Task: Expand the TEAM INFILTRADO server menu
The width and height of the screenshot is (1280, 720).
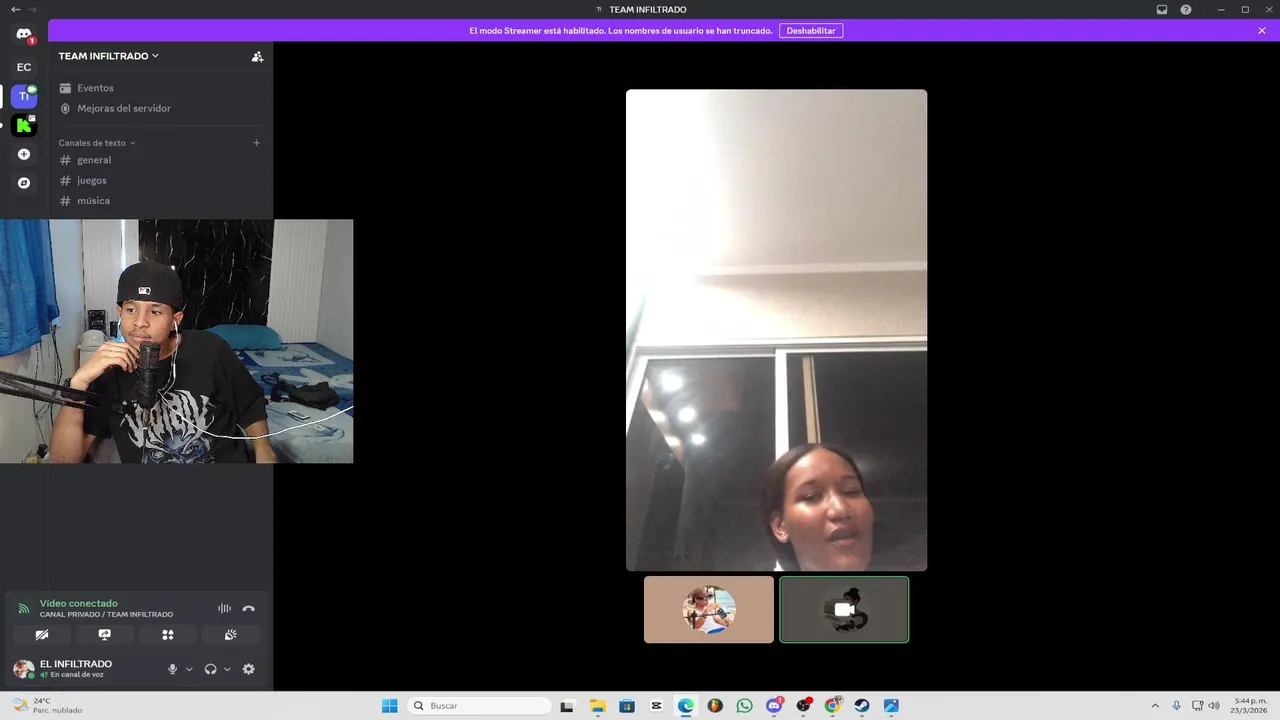Action: click(x=108, y=56)
